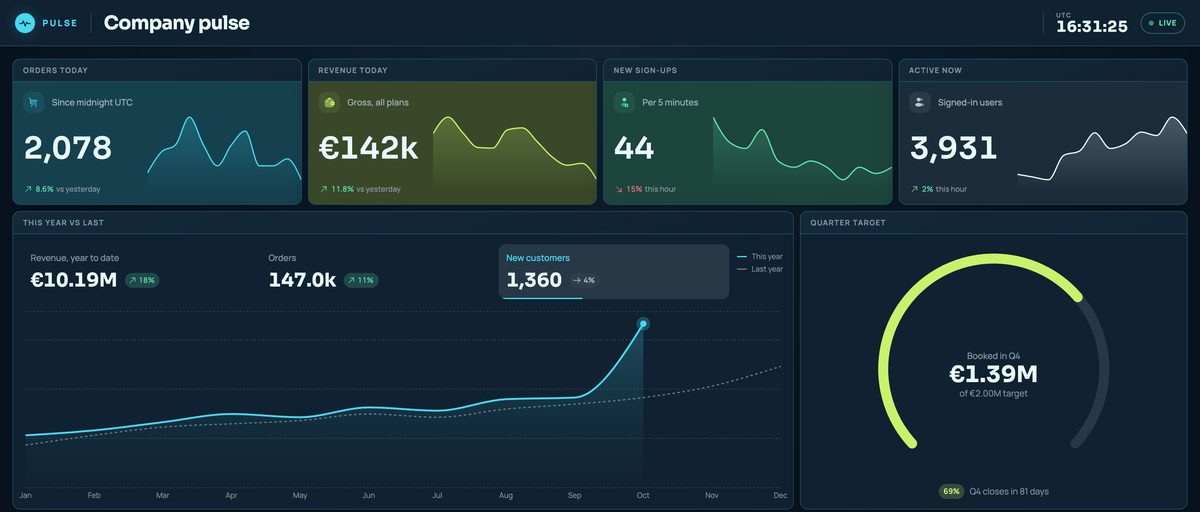Screen dimensions: 1200x512
Task: Click the Pulse heartbeat logo icon
Action: click(24, 23)
